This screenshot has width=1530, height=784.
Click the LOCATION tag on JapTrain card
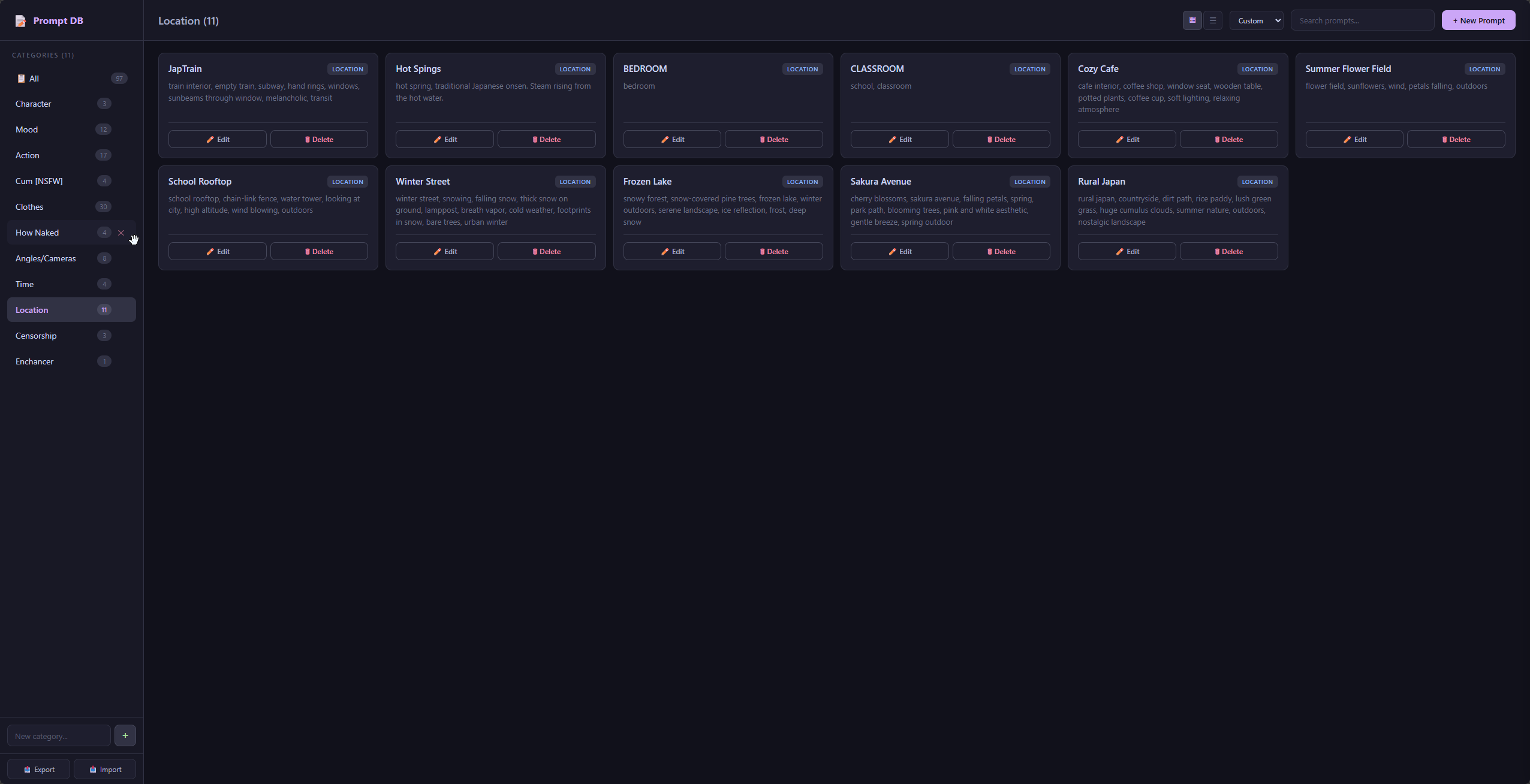click(x=348, y=69)
